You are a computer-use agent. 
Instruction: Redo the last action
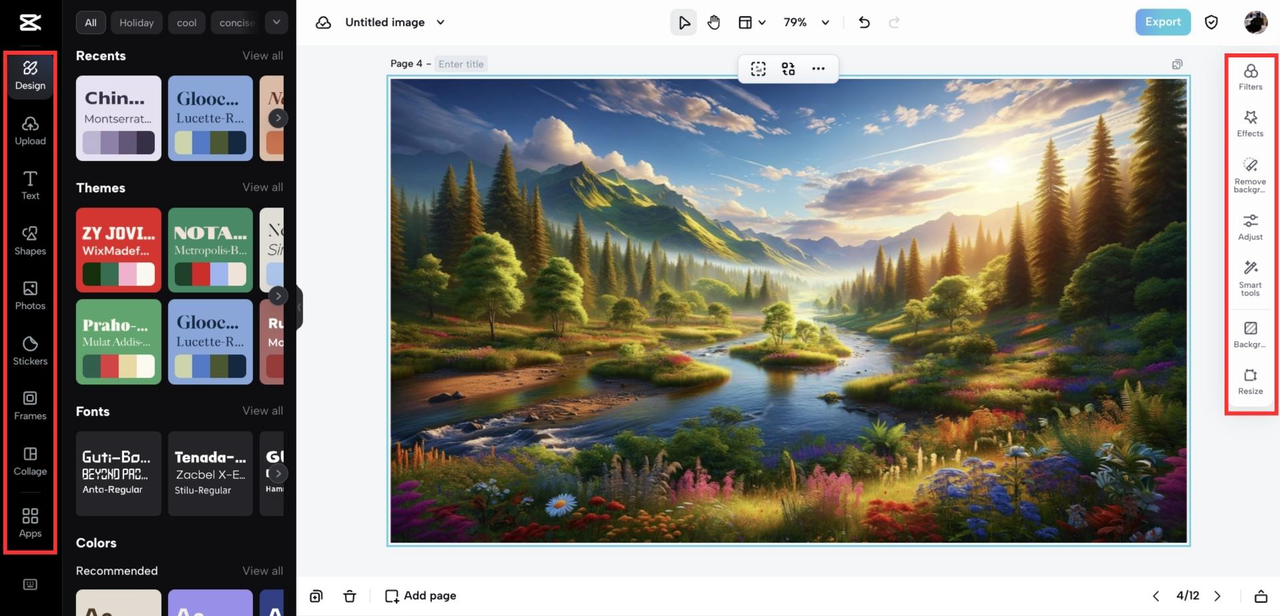894,22
